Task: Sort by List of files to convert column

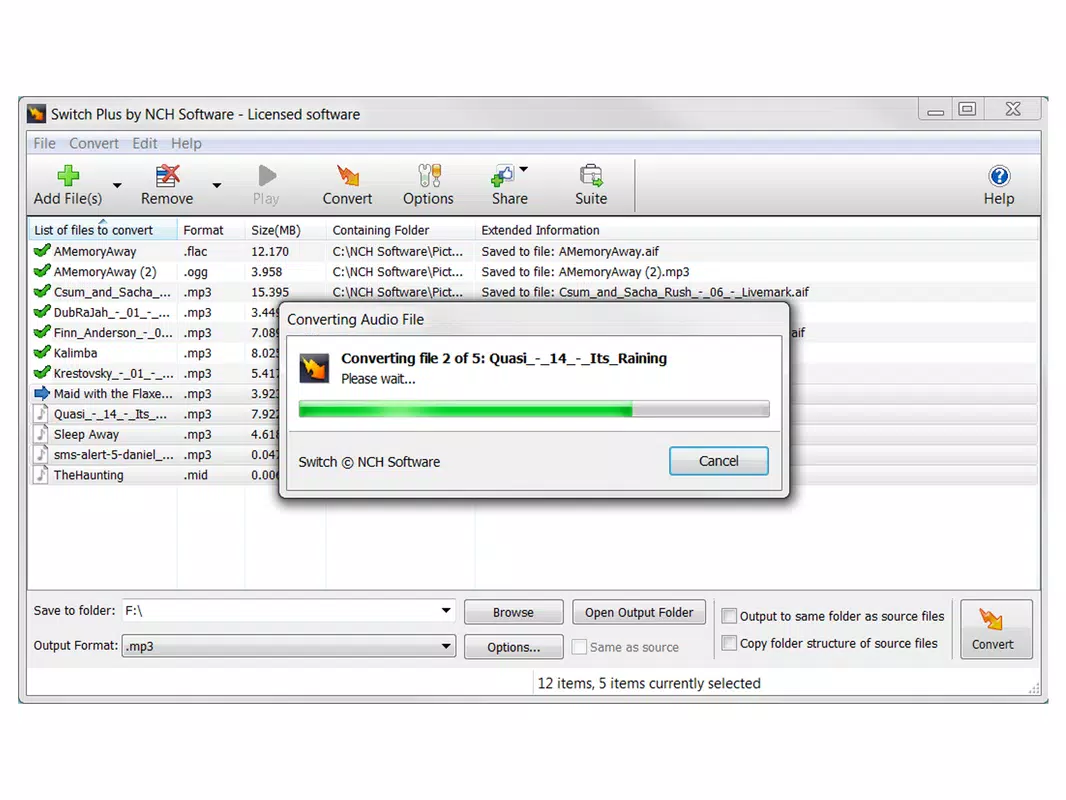Action: (x=103, y=230)
